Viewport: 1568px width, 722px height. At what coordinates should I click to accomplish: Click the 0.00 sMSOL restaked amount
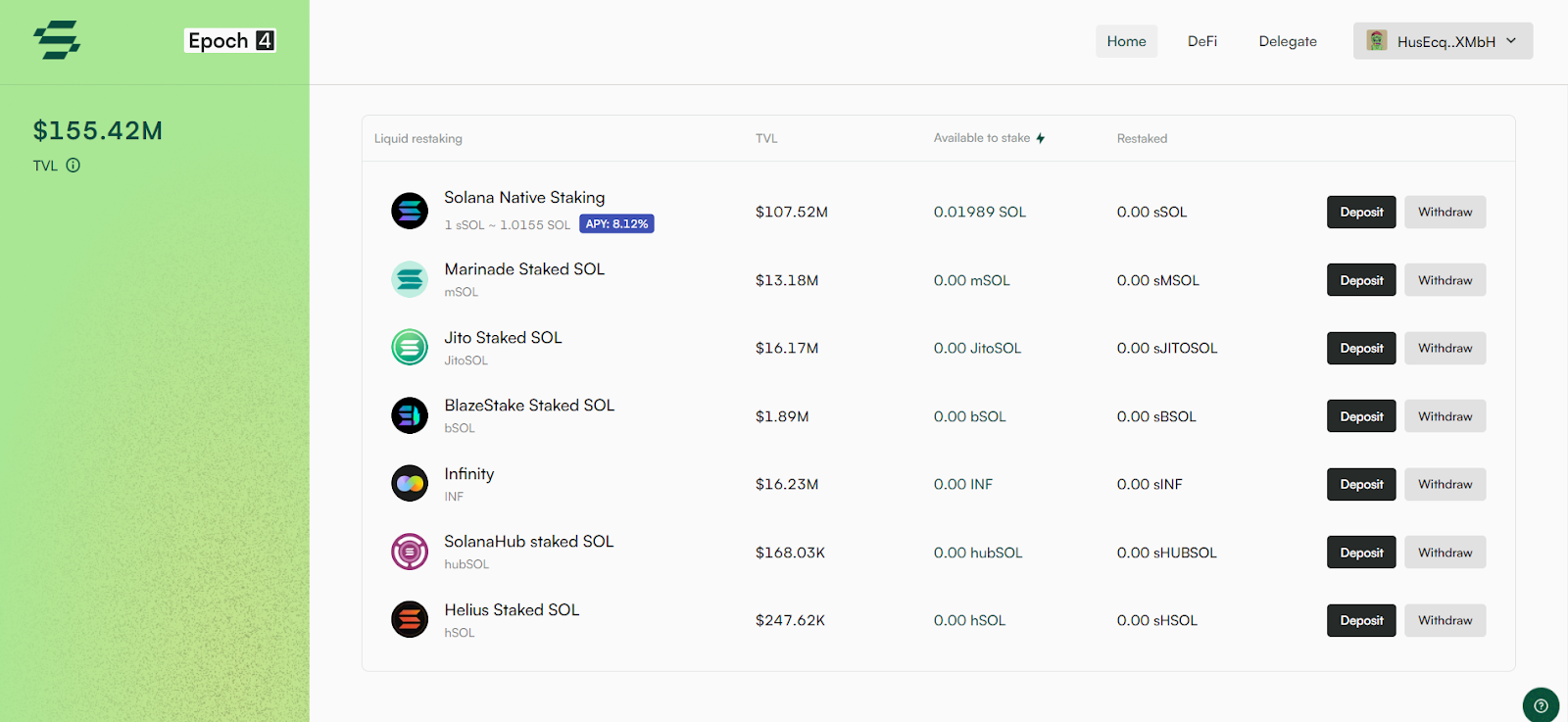[1158, 280]
